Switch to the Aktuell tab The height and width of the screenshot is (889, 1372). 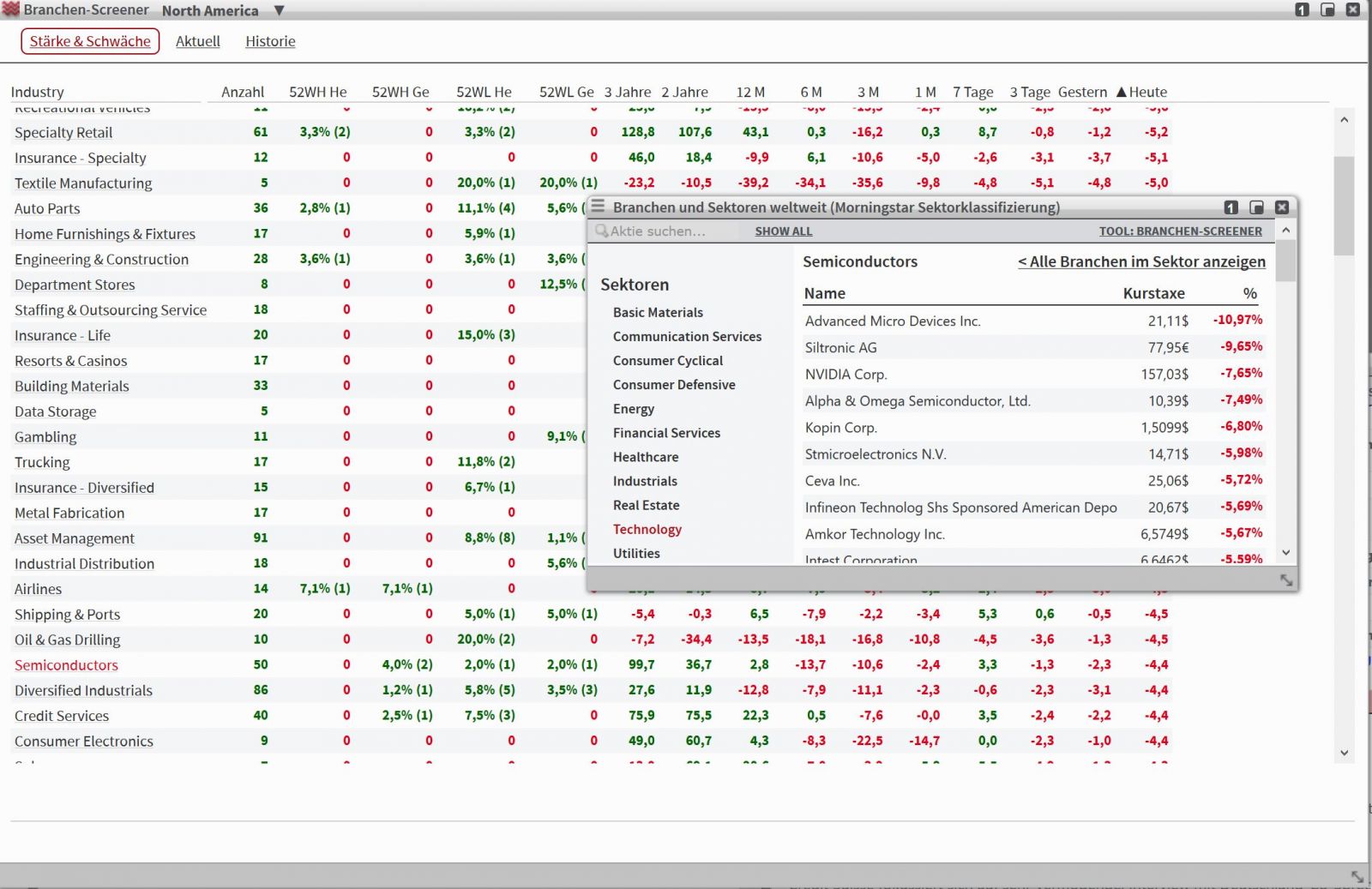point(198,41)
